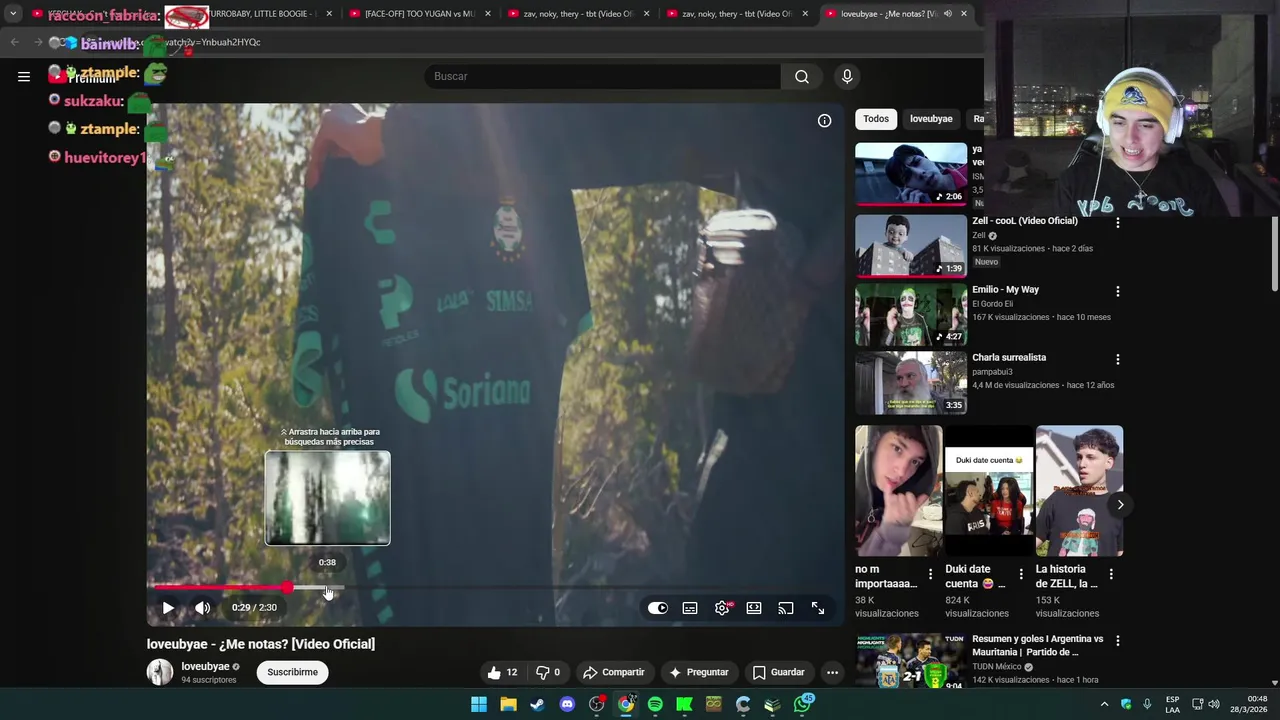Open the loveubyae channel avatar

click(x=160, y=672)
